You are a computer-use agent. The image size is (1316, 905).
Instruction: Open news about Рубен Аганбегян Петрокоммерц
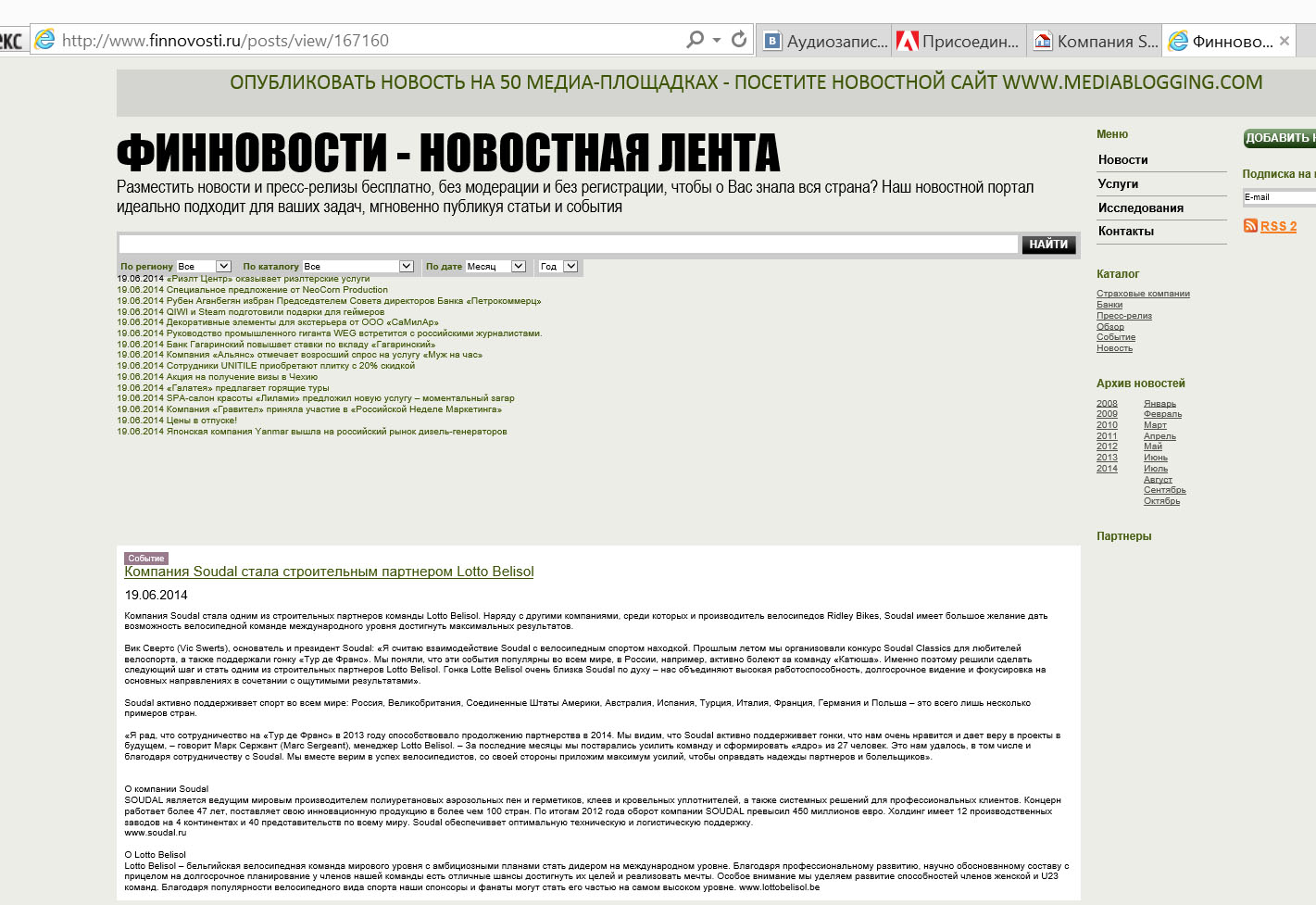(x=354, y=300)
